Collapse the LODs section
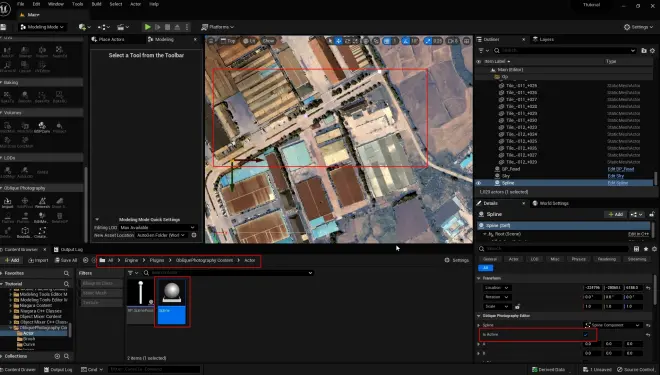Screen dimensions: 660x375 (x=2, y=158)
